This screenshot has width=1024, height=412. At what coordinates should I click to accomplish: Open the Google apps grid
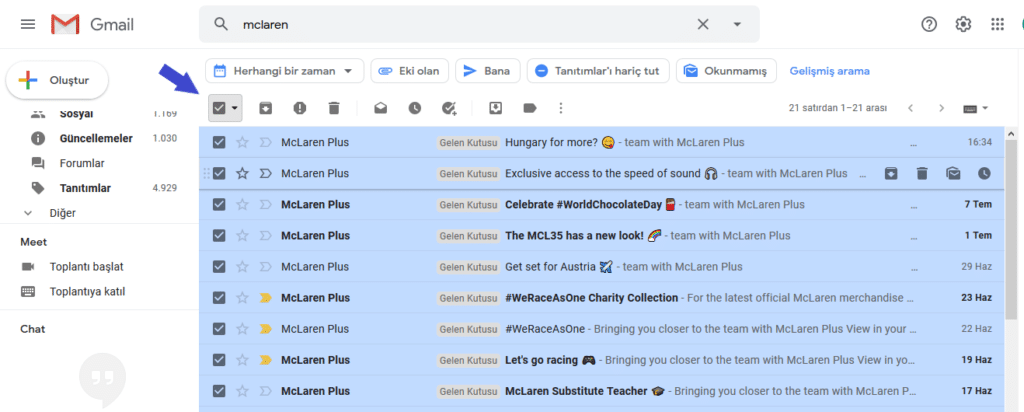pyautogui.click(x=997, y=24)
